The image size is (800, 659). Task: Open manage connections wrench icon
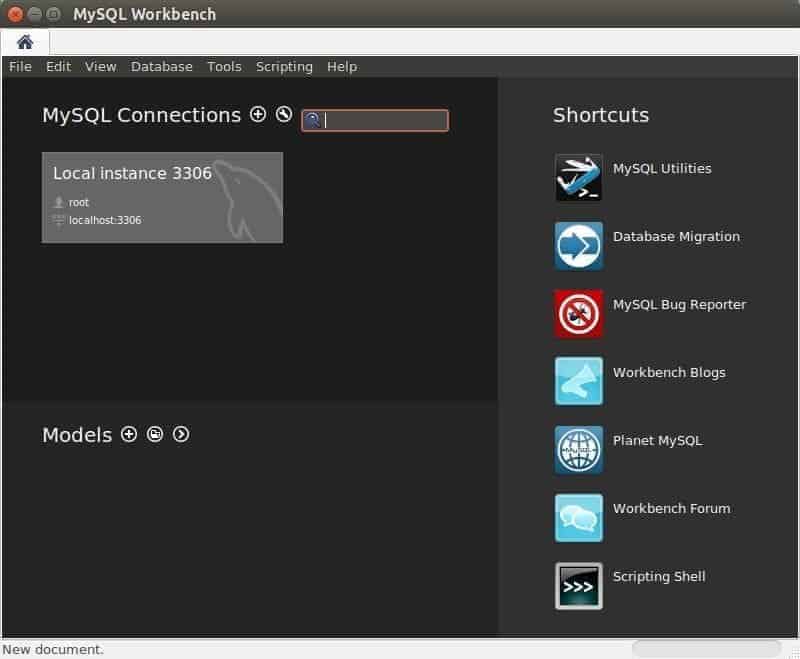point(284,114)
